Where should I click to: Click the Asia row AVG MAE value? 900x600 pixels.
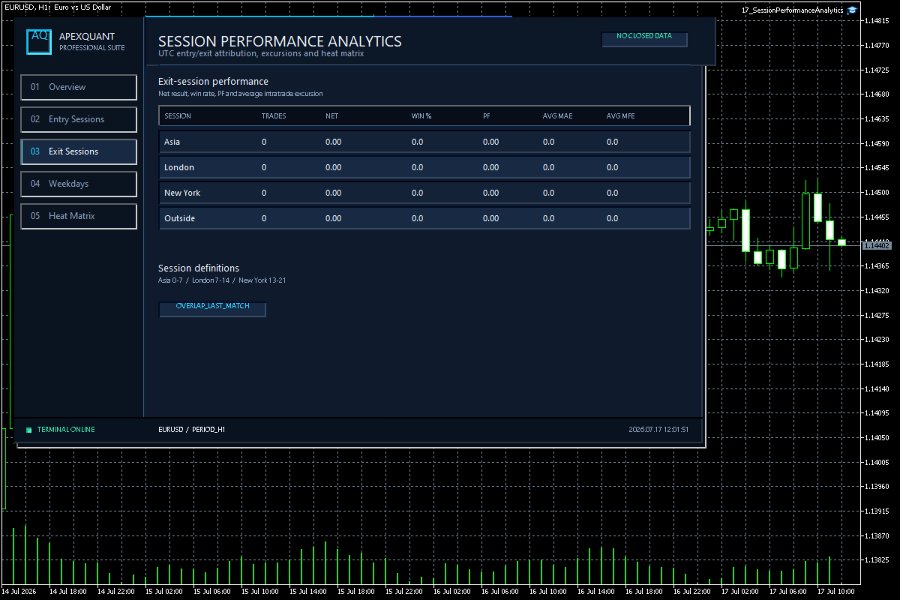(x=549, y=142)
